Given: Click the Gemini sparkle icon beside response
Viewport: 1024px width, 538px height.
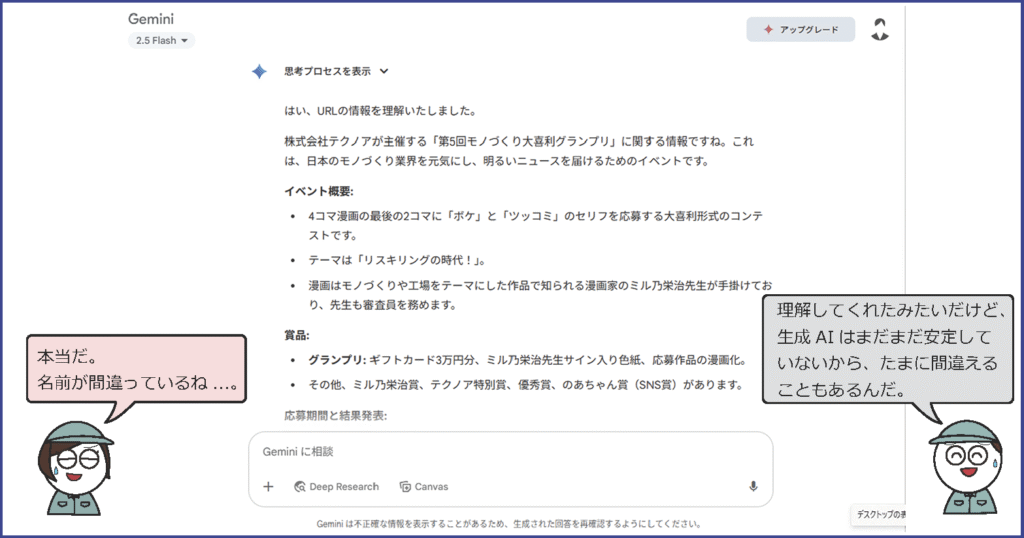Looking at the screenshot, I should (x=259, y=71).
